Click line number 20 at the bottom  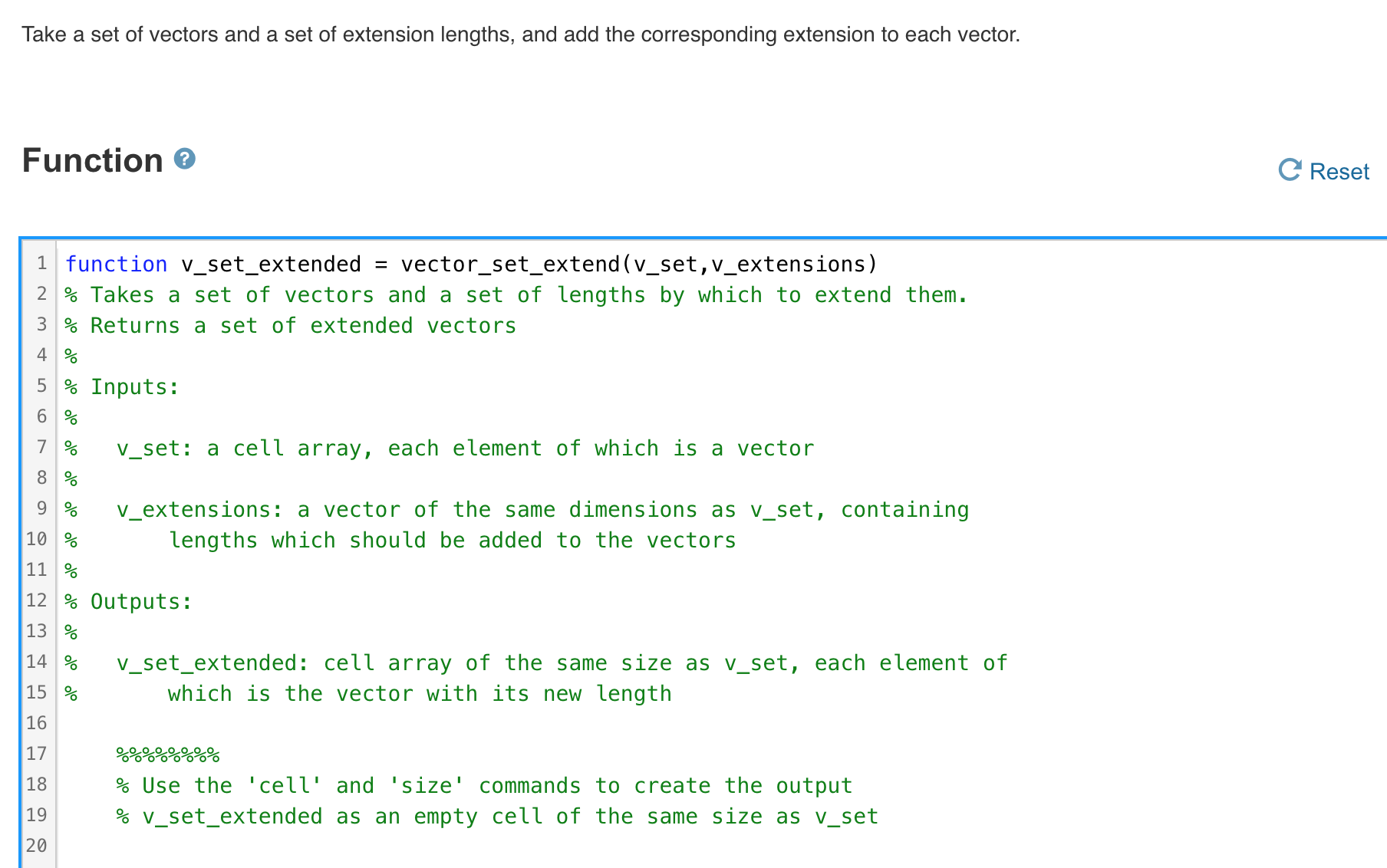coord(35,846)
